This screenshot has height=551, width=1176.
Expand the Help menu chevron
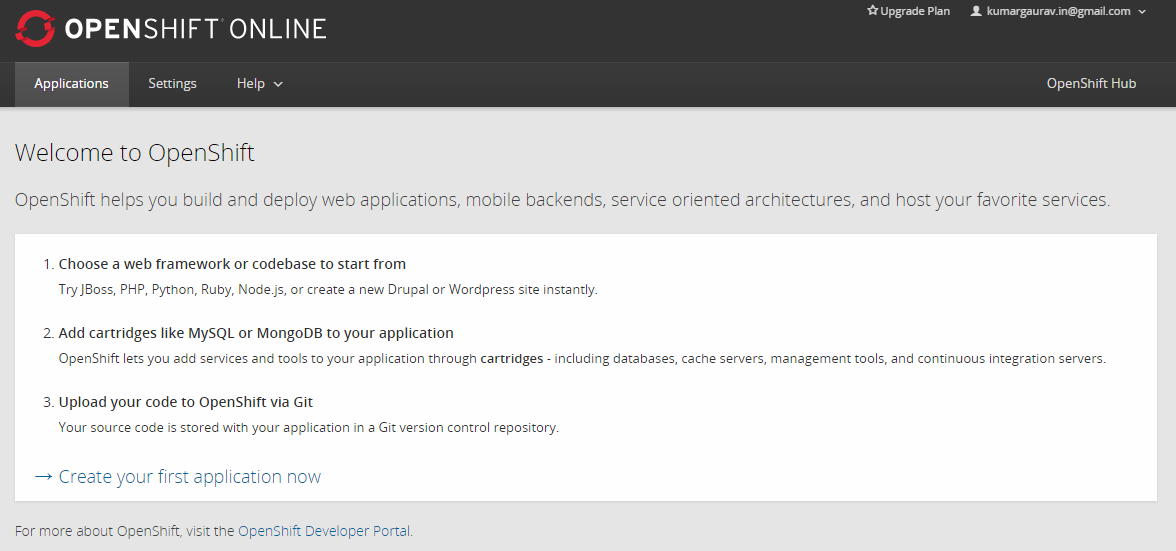pyautogui.click(x=278, y=85)
